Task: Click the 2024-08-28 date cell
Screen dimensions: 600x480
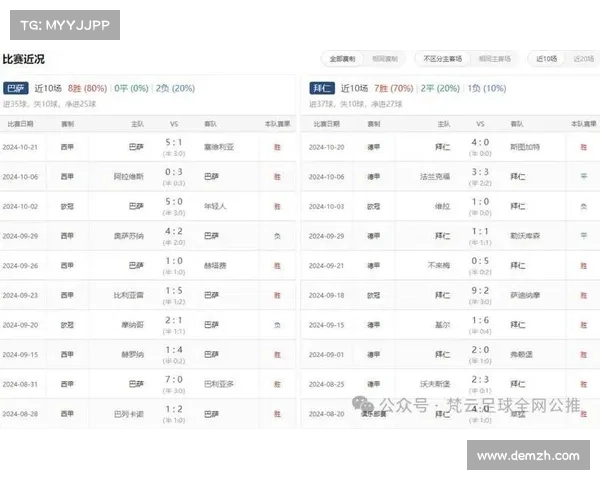Action: pos(20,414)
